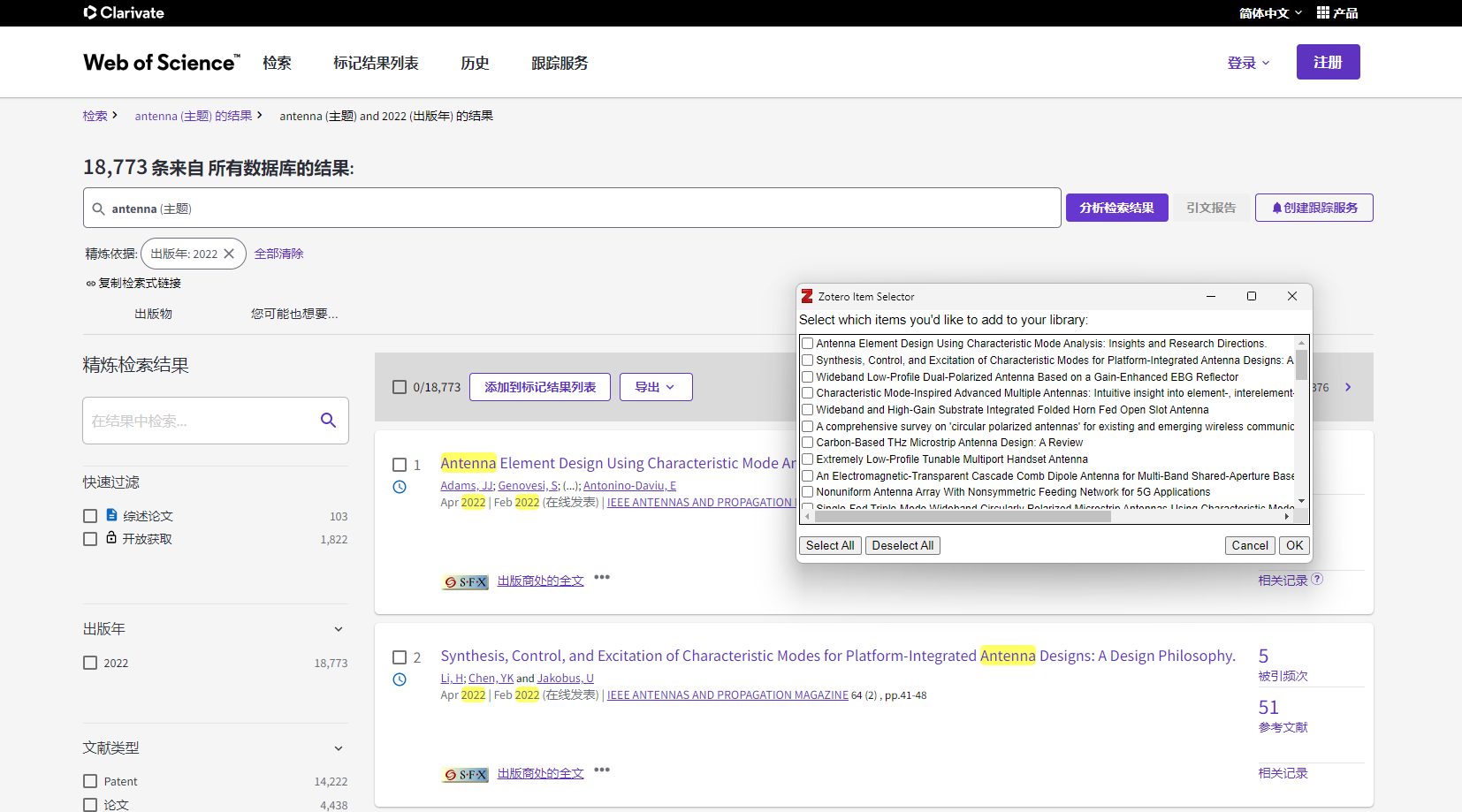Check 'Antenna Element Design Using Characteristic Mode' in Zotero
Viewport: 1462px width, 812px height.
807,344
